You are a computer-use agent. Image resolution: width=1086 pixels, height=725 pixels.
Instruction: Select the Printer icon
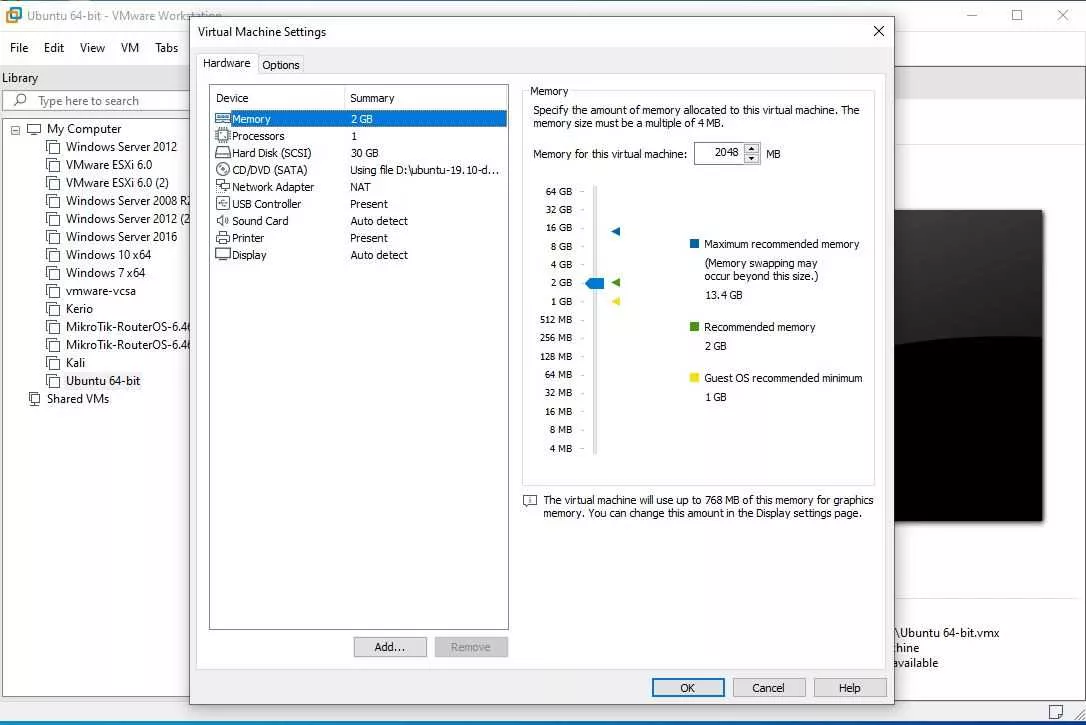pyautogui.click(x=222, y=238)
